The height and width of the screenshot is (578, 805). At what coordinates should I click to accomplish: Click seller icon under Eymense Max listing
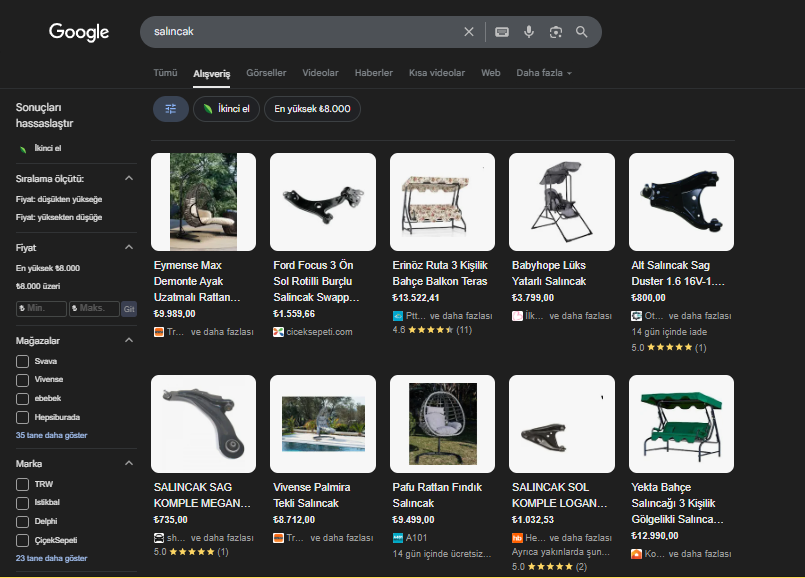tap(159, 332)
